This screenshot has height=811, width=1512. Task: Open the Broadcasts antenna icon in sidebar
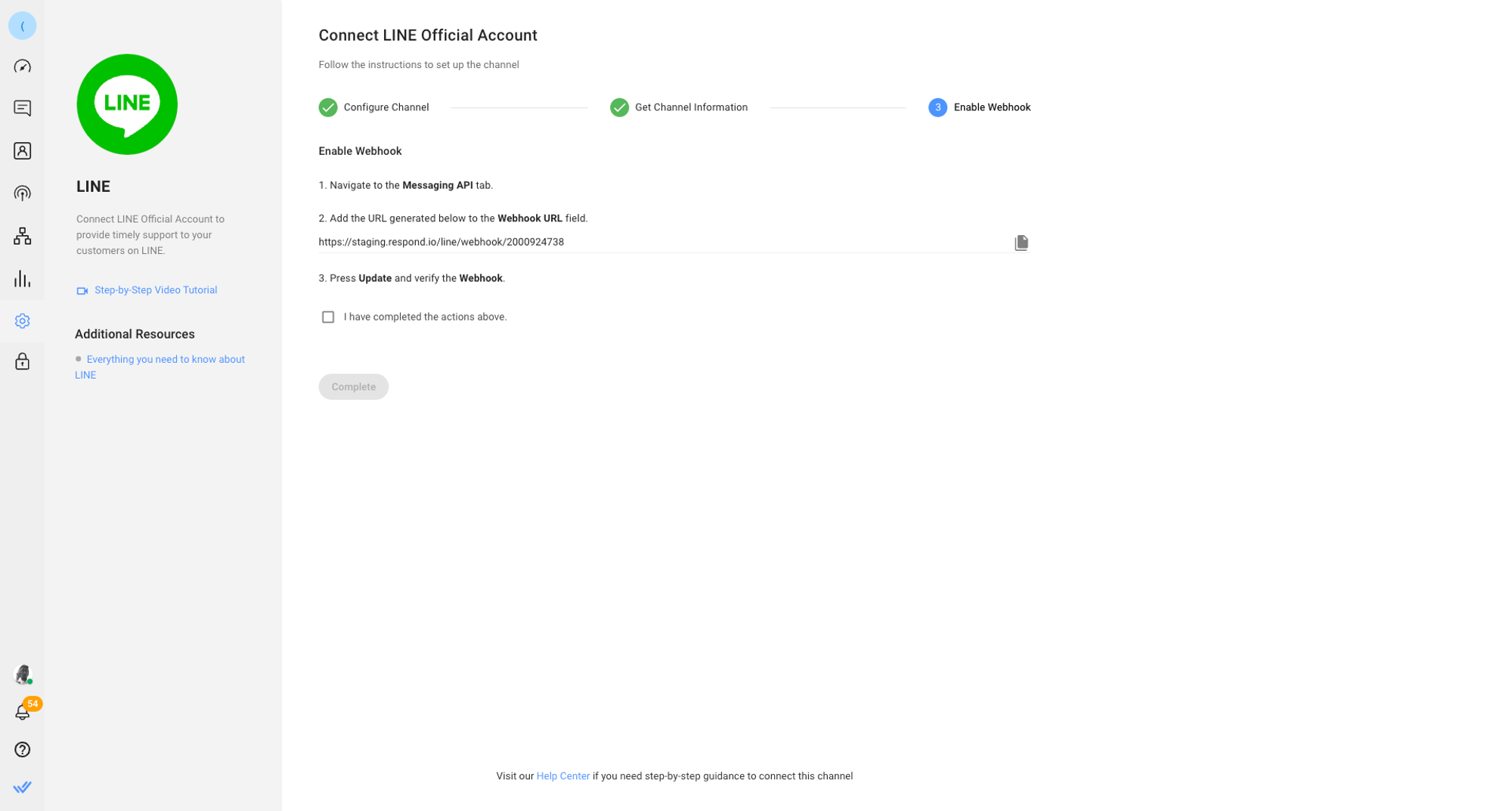(23, 193)
